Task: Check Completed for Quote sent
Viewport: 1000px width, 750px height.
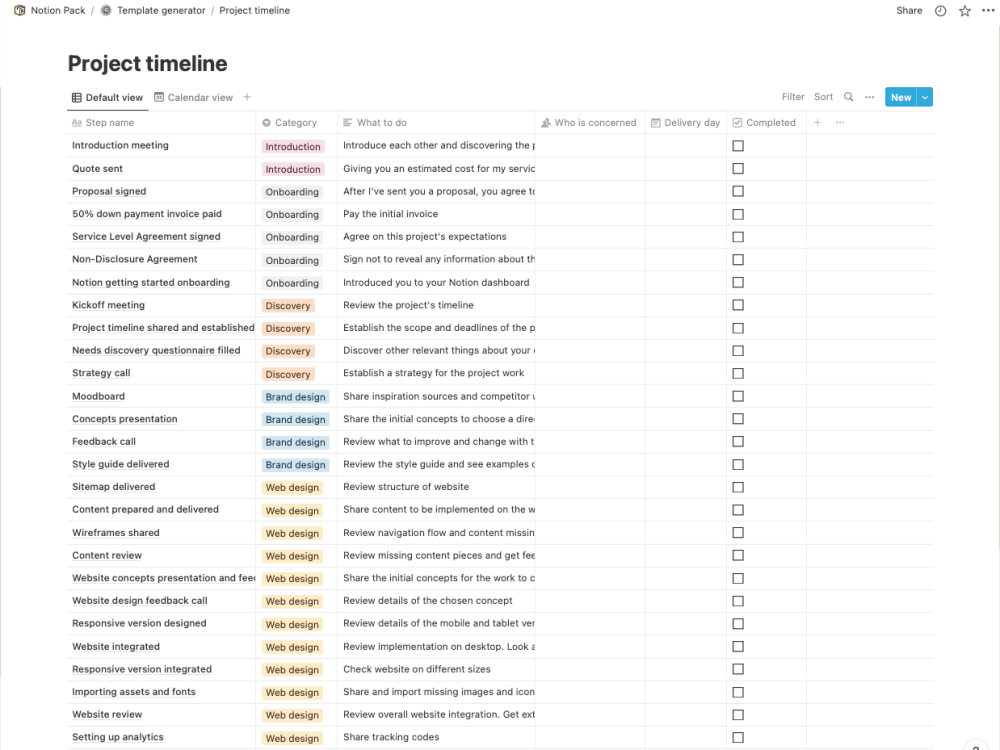Action: 738,168
